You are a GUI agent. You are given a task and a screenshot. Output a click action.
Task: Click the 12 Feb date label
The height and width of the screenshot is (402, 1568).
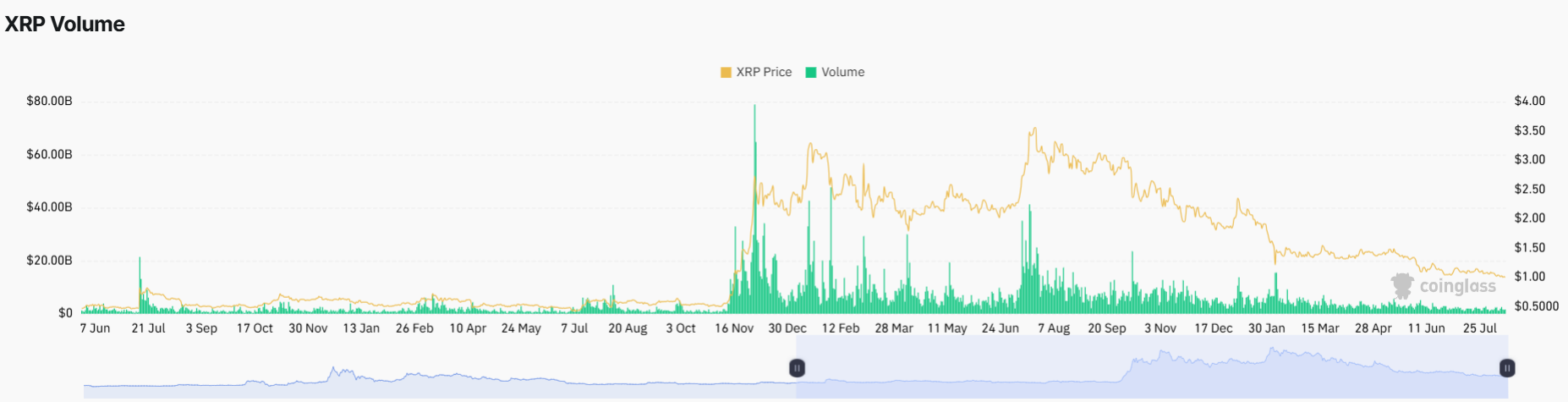841,328
